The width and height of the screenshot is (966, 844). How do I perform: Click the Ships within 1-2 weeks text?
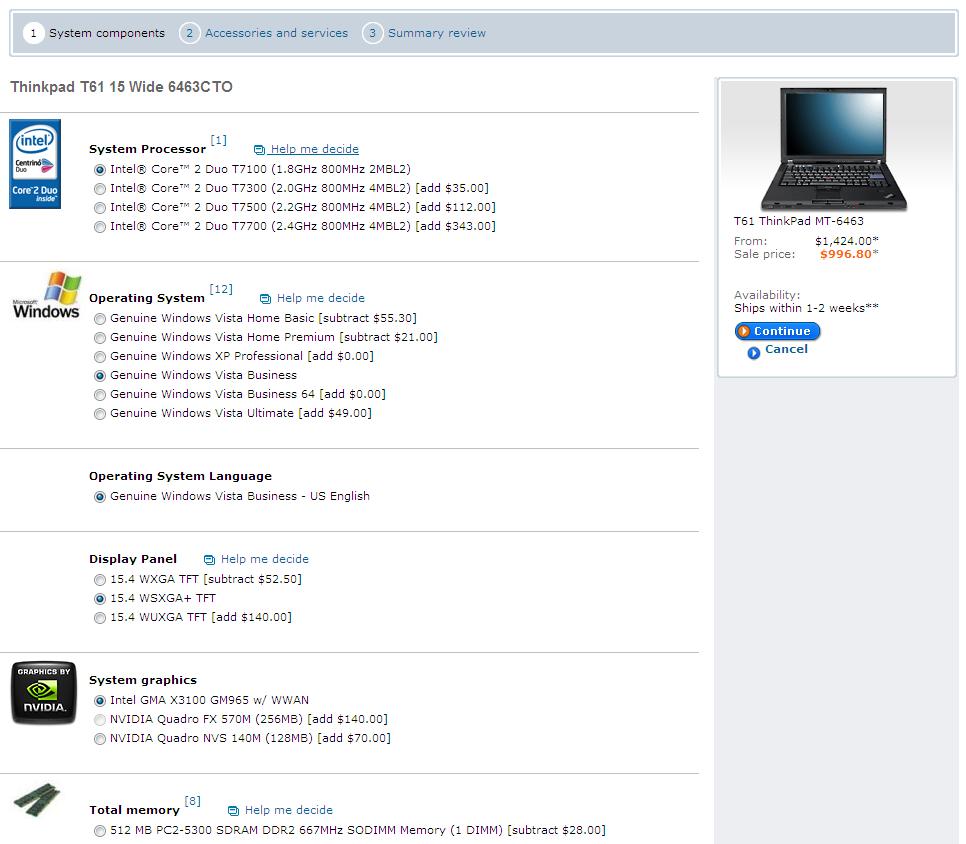[x=806, y=308]
